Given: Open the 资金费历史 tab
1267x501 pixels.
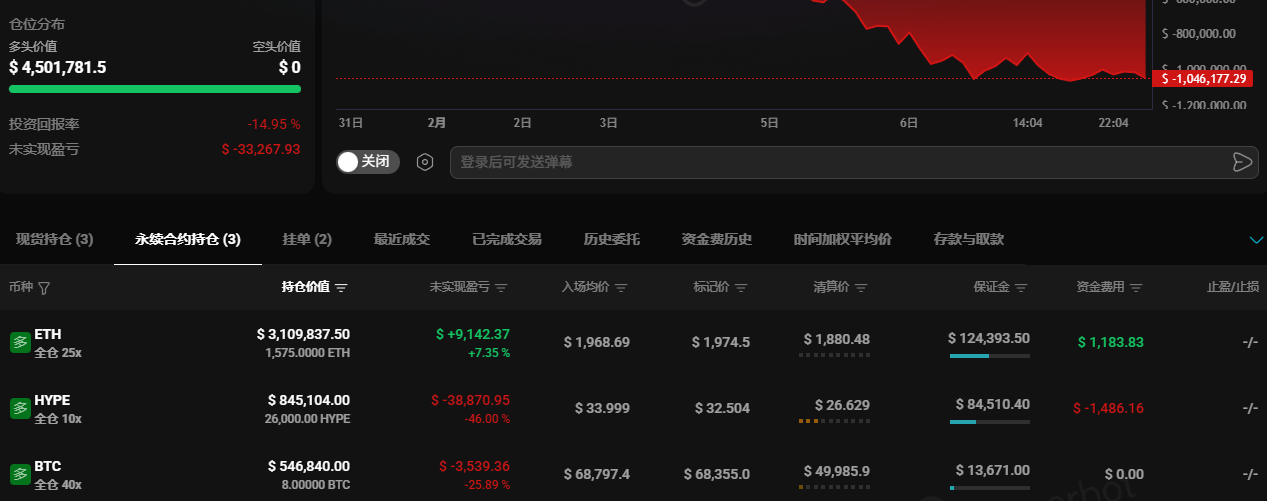Looking at the screenshot, I should 716,240.
